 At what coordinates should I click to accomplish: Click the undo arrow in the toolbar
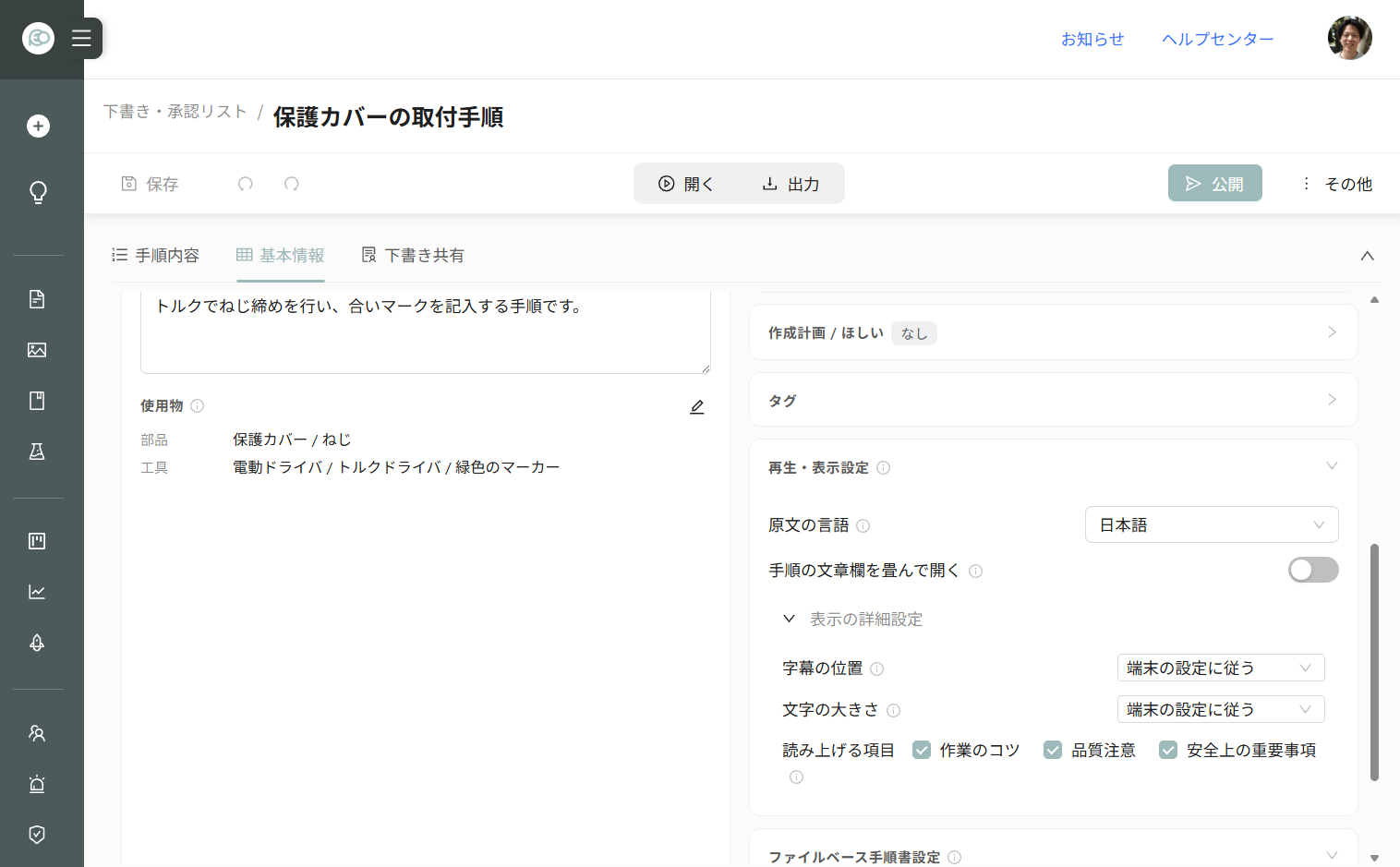point(246,184)
